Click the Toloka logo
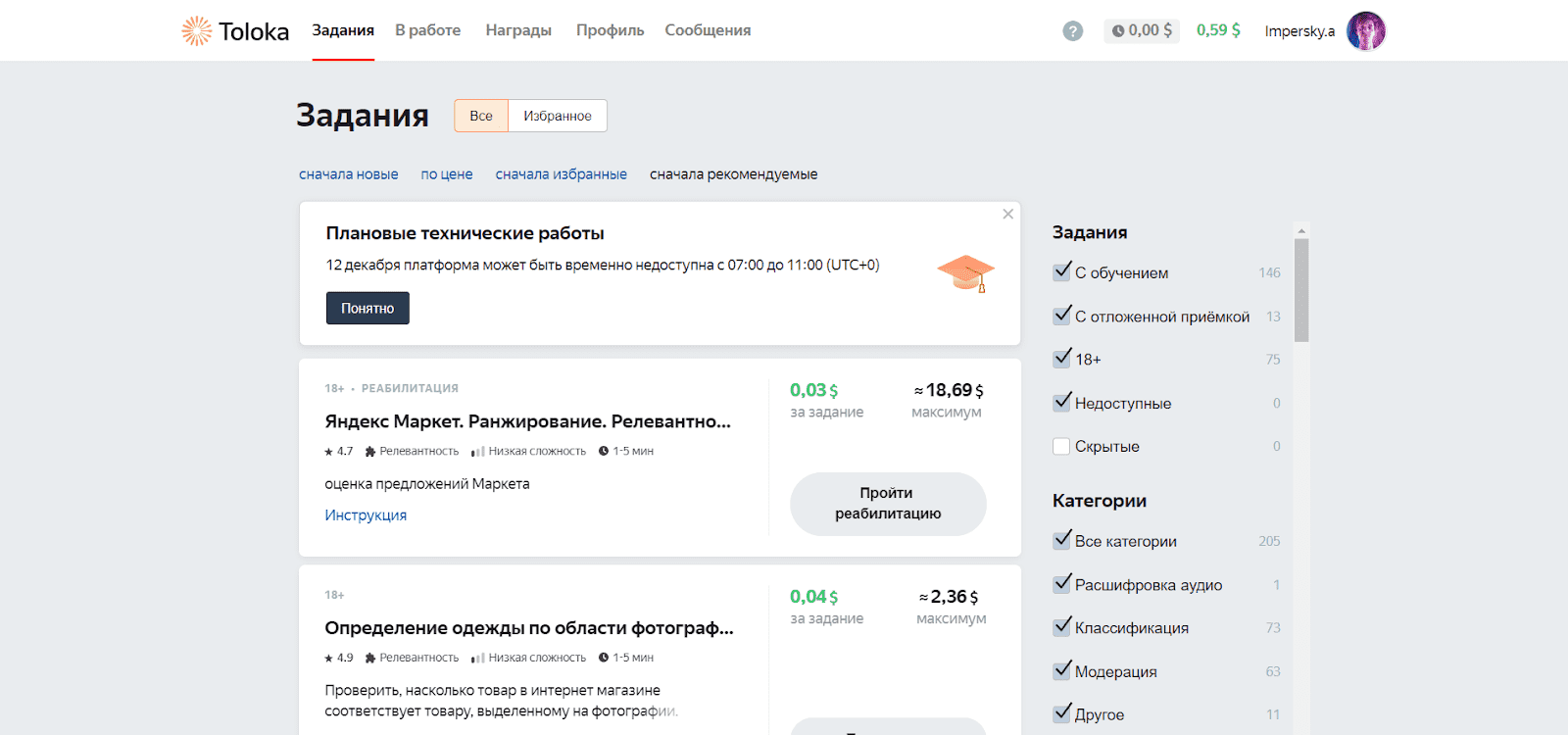Image resolution: width=1568 pixels, height=735 pixels. pyautogui.click(x=235, y=31)
